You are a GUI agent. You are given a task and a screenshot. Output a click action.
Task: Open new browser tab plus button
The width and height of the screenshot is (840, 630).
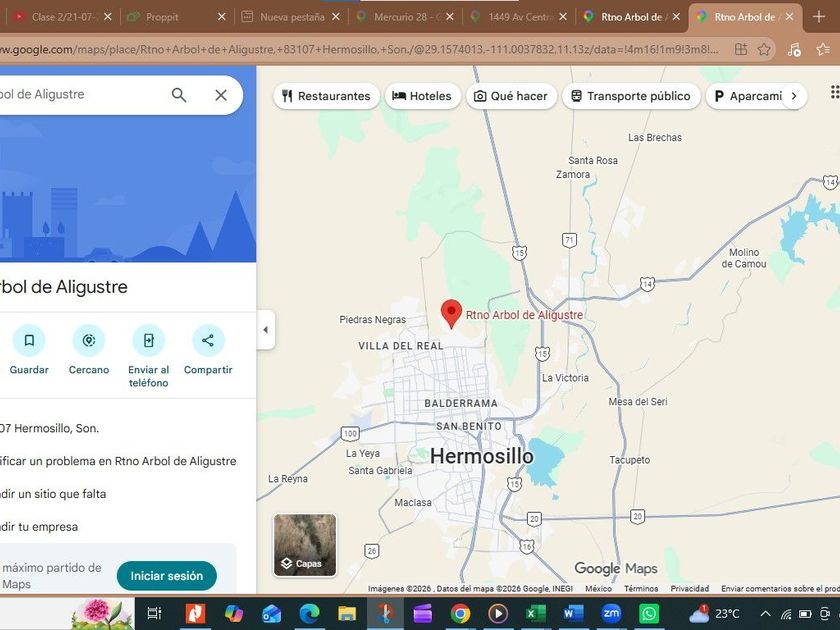coord(818,17)
